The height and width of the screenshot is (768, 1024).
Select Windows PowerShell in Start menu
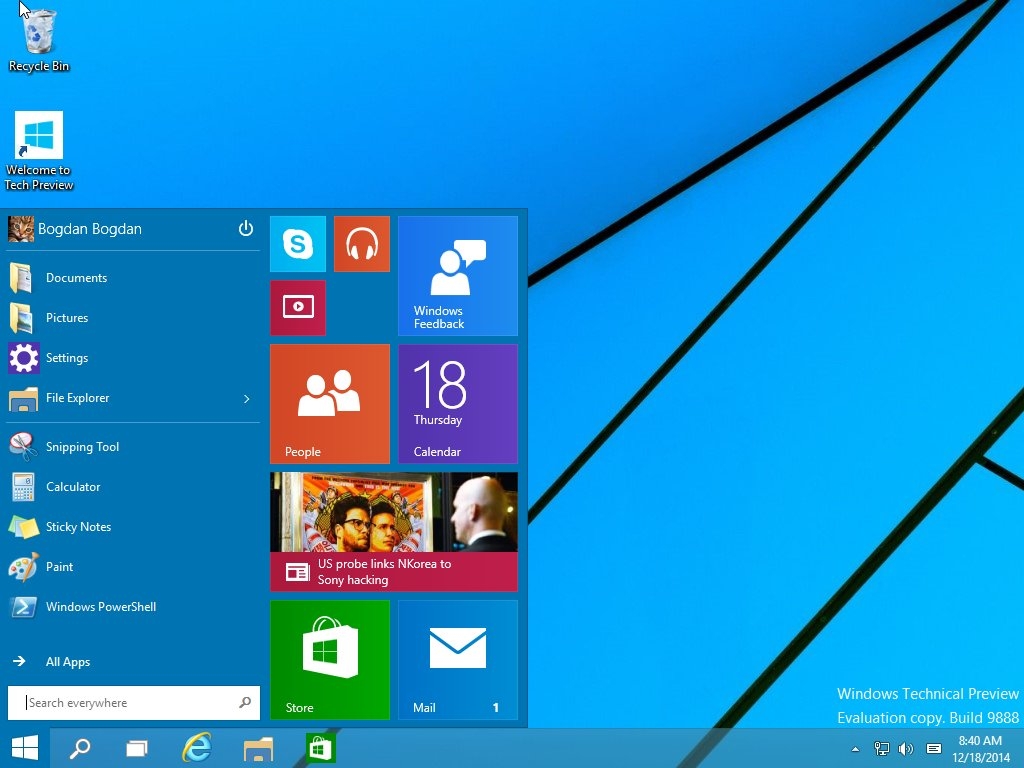pos(100,607)
